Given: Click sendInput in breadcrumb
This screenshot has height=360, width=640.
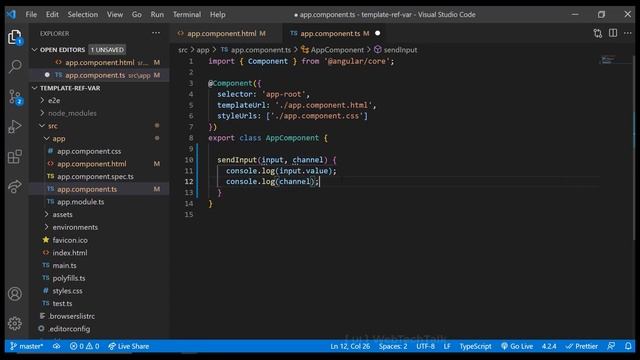Looking at the screenshot, I should click(396, 50).
